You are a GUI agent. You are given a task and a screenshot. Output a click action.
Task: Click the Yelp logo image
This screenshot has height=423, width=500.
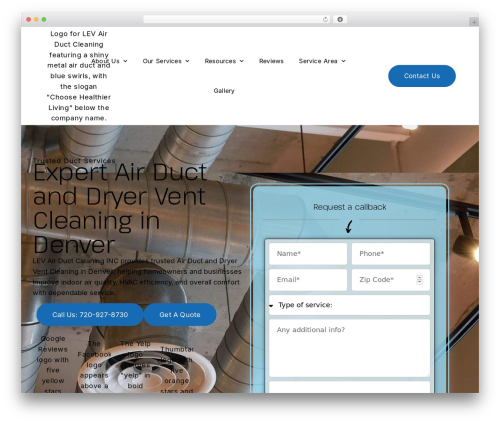[135, 366]
